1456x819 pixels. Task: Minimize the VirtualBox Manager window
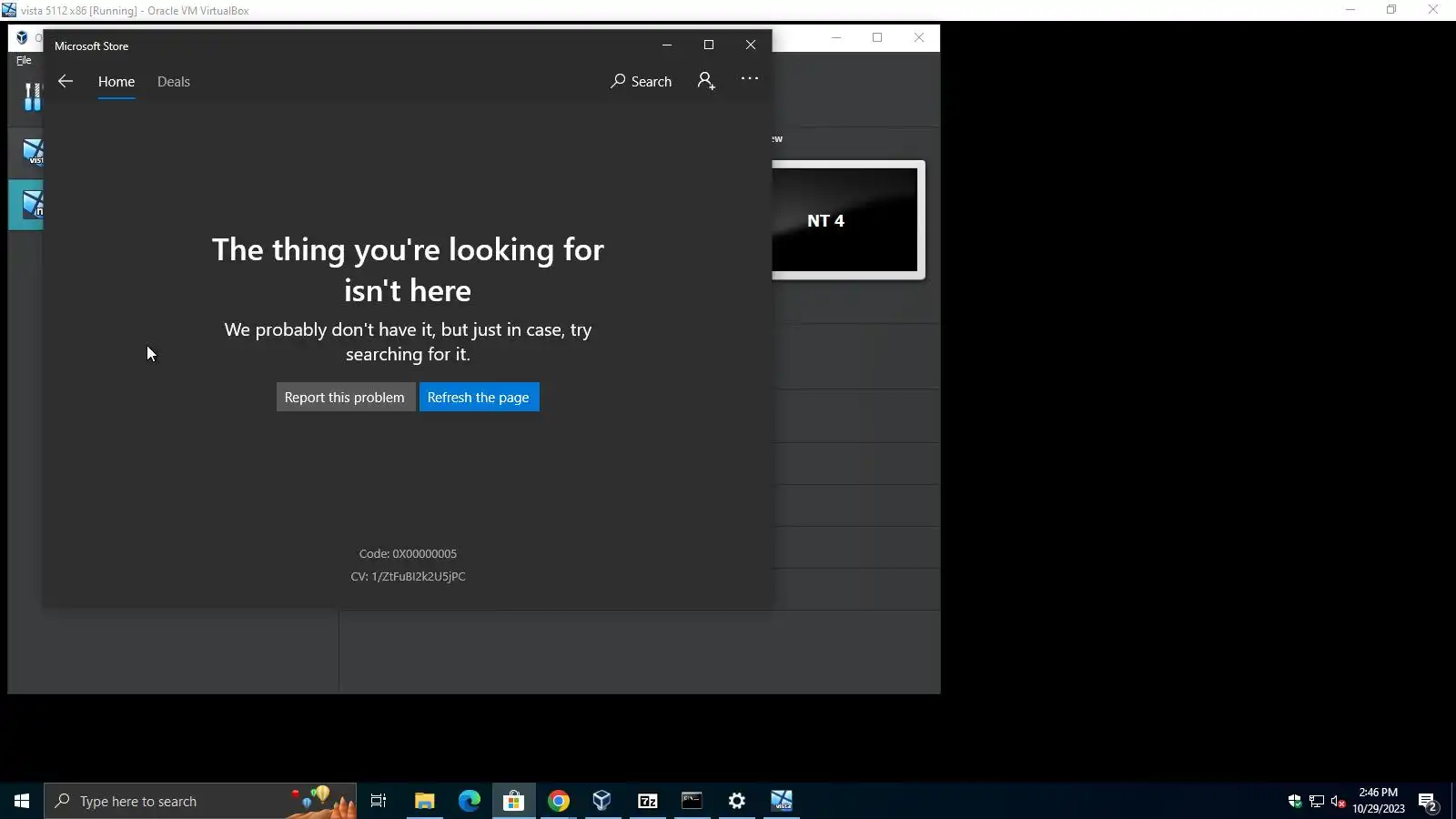pos(836,37)
